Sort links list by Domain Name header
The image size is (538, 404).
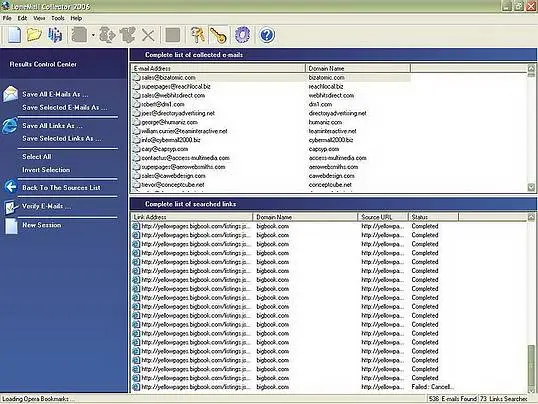(305, 217)
